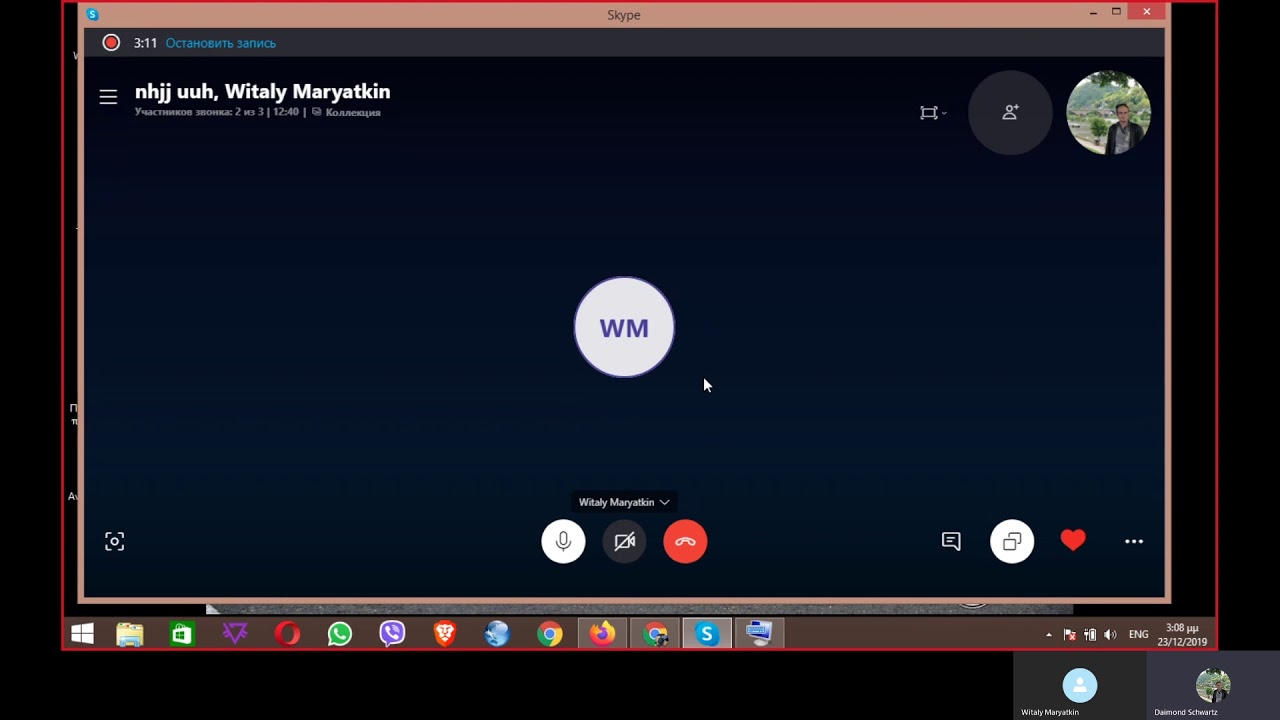Launch Google Chrome from the taskbar
Screen dimensions: 1280x720
550,634
